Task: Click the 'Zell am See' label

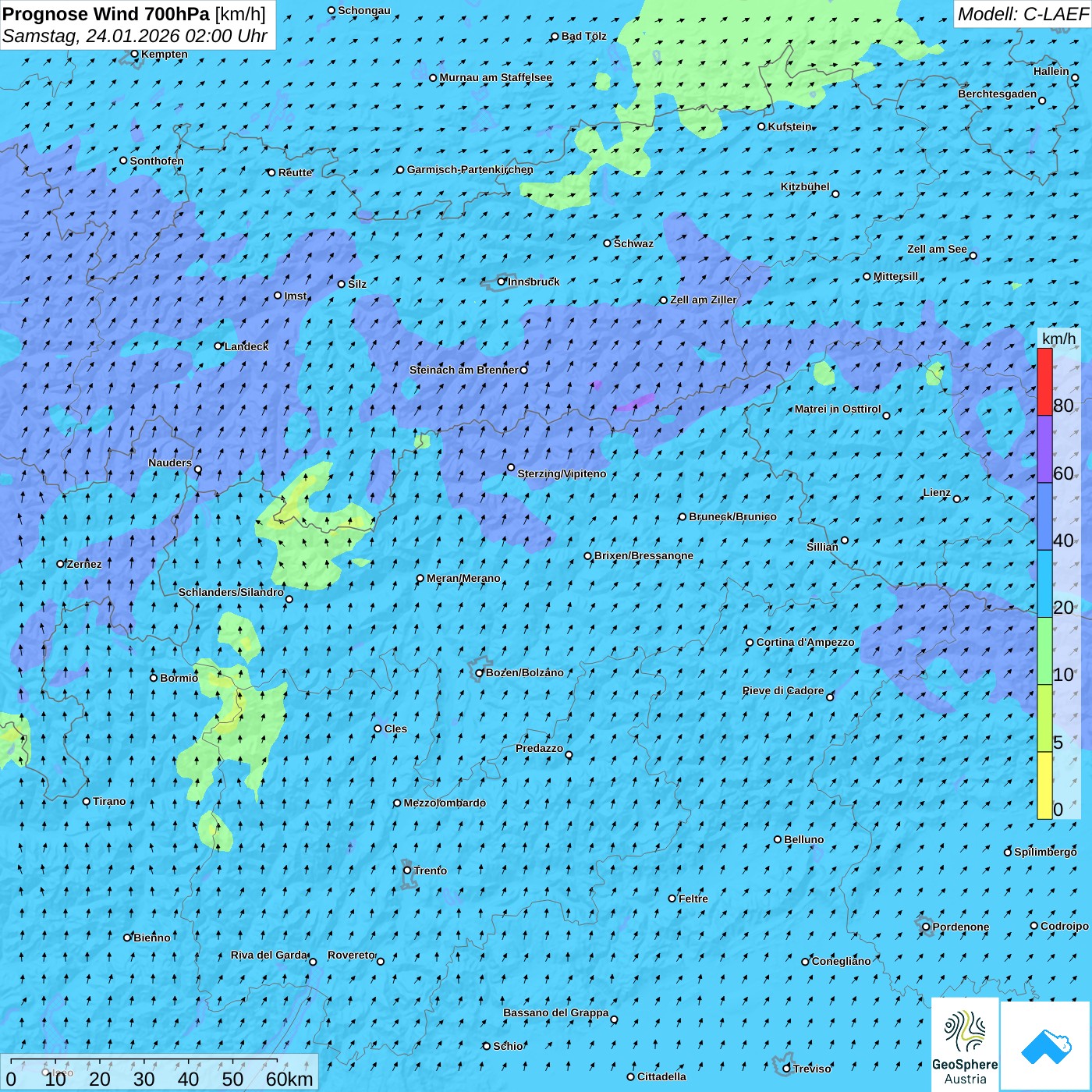Action: (x=937, y=249)
